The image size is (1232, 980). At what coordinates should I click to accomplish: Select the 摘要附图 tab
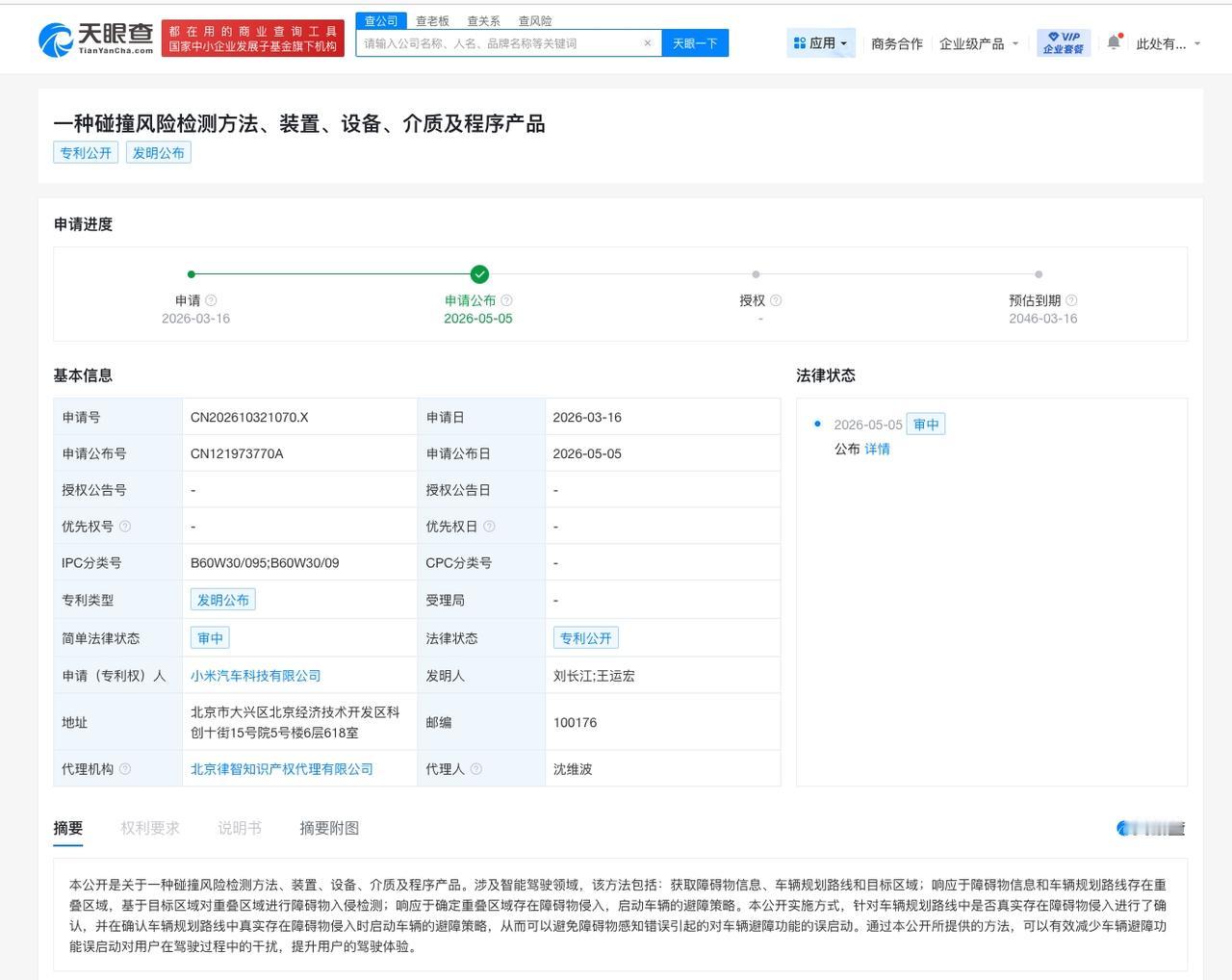click(x=329, y=828)
